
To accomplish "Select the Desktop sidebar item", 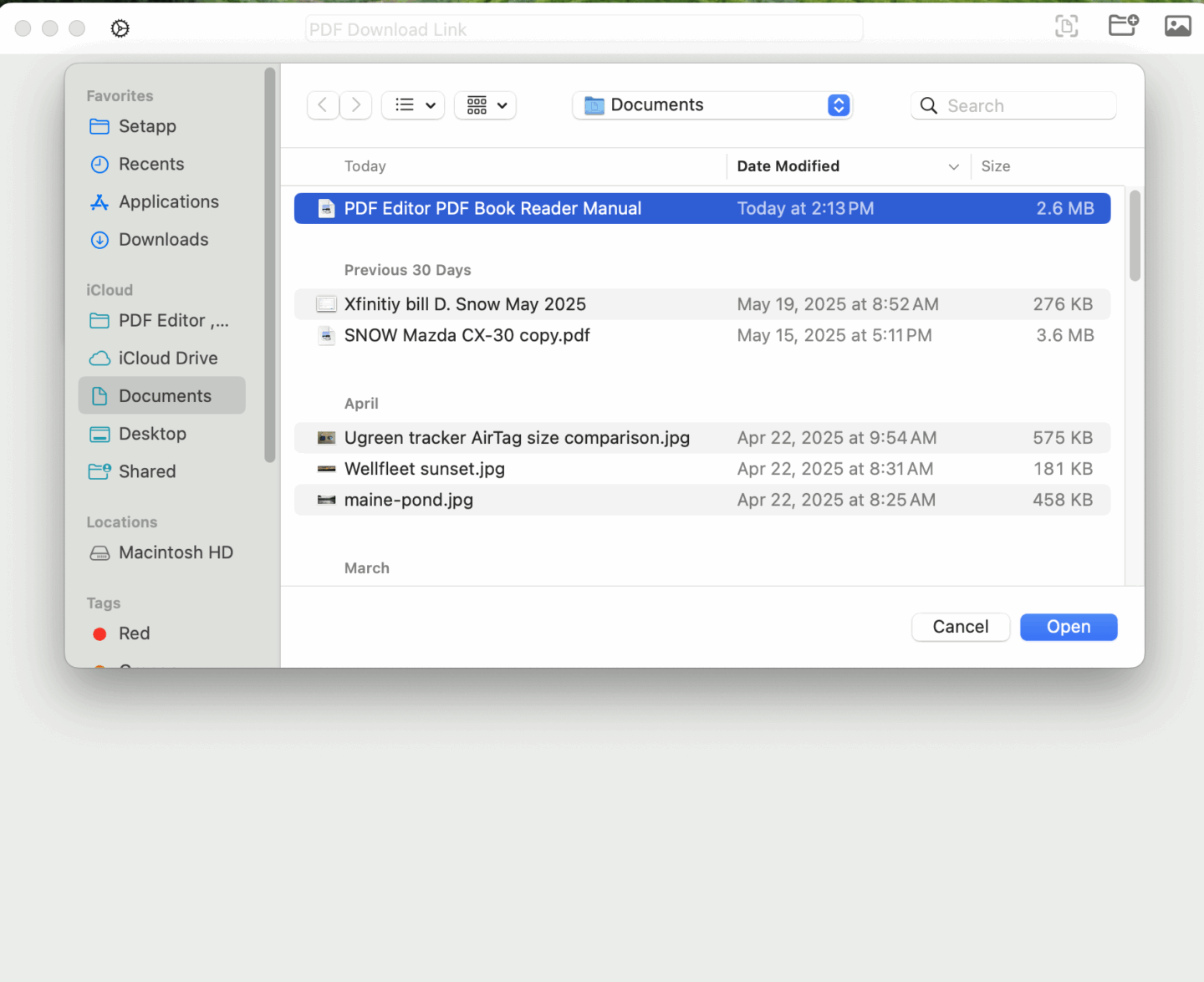I will [x=153, y=434].
